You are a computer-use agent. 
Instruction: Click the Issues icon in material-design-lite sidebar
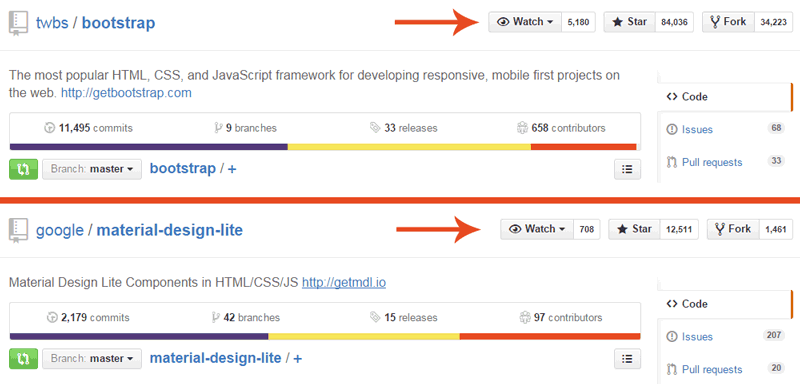tap(671, 337)
